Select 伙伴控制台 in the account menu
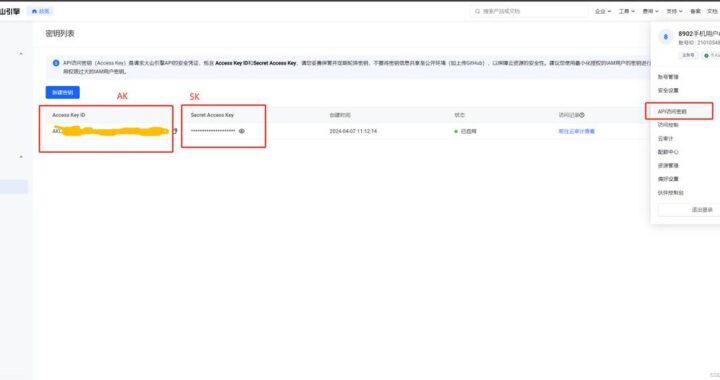The image size is (720, 380). coord(670,193)
